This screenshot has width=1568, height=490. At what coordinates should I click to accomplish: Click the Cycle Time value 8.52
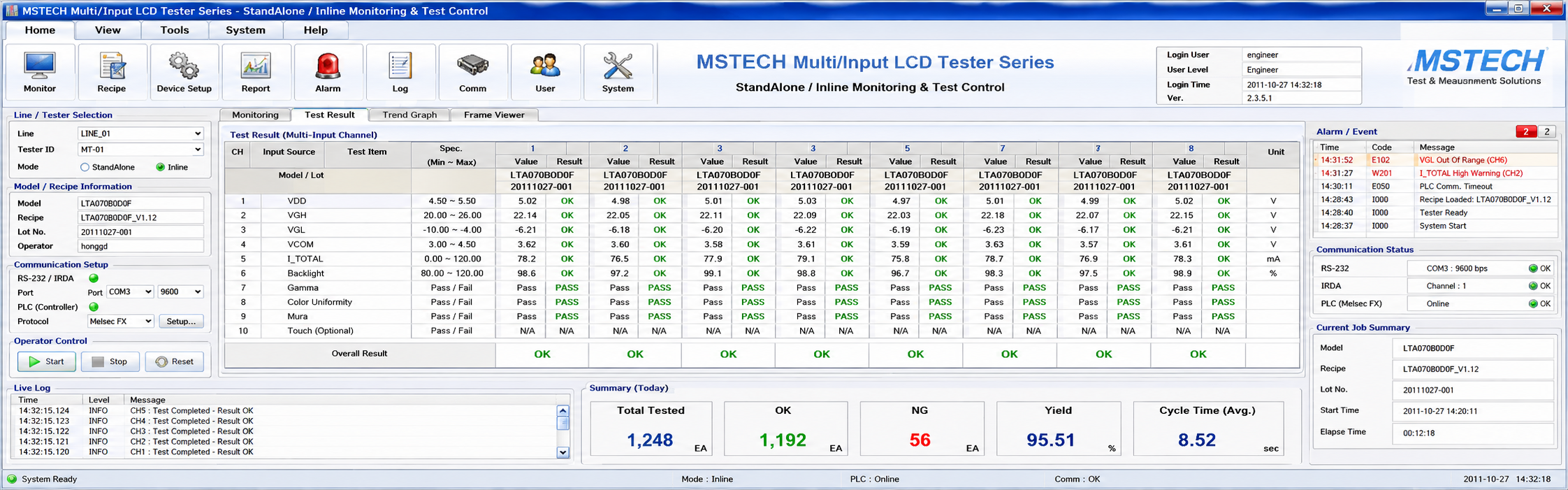pyautogui.click(x=1196, y=440)
